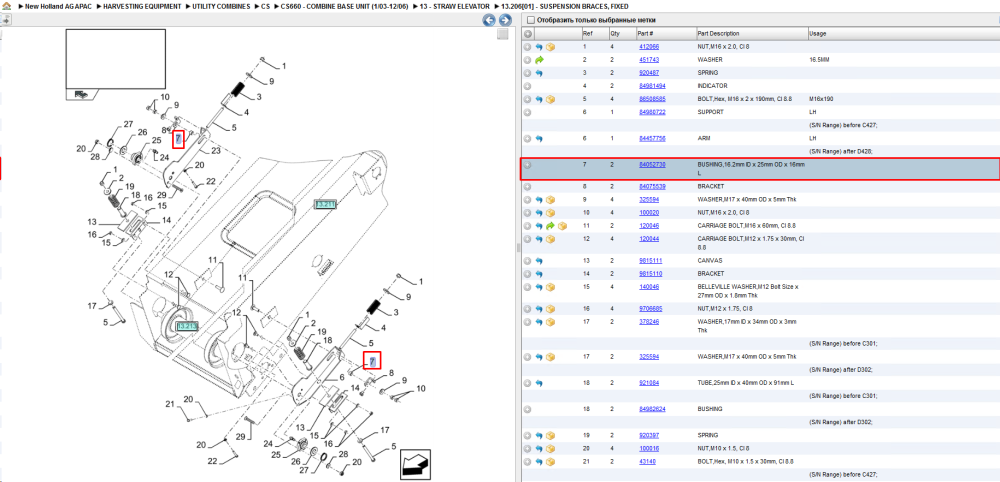Click '16.5MM' usage value
This screenshot has height=482, width=1000.
818,59
